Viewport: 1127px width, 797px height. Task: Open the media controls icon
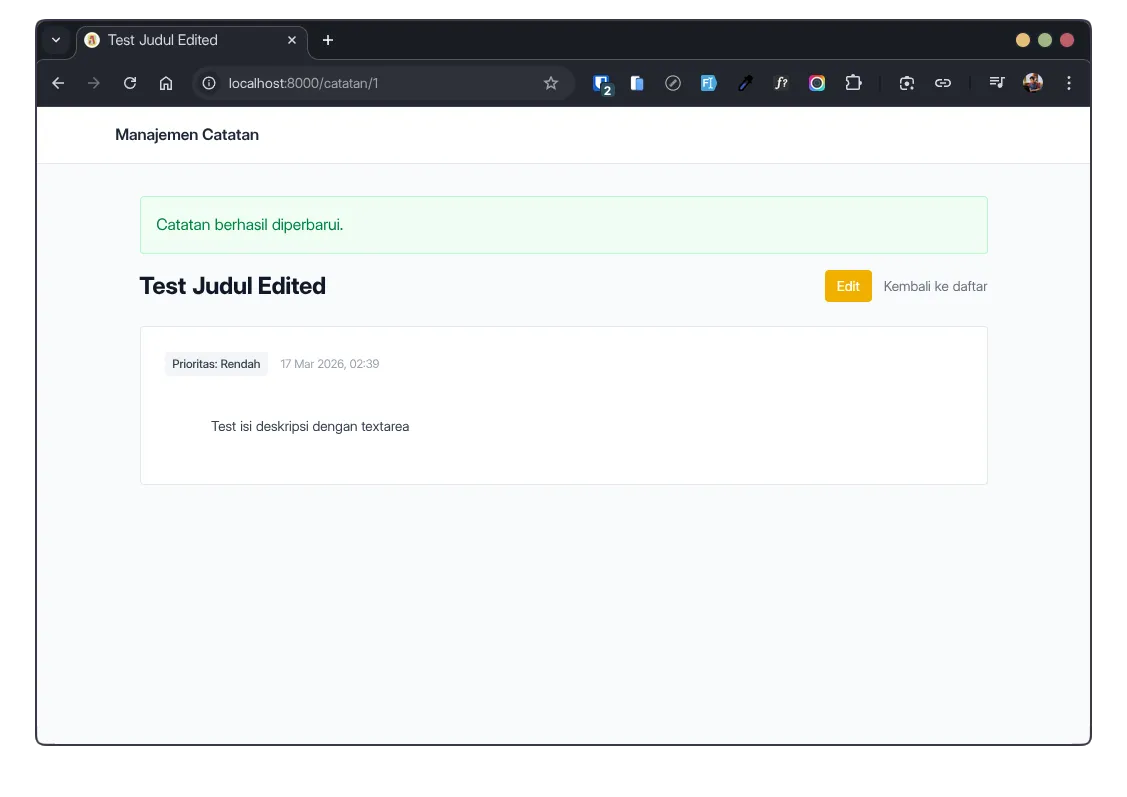click(997, 84)
